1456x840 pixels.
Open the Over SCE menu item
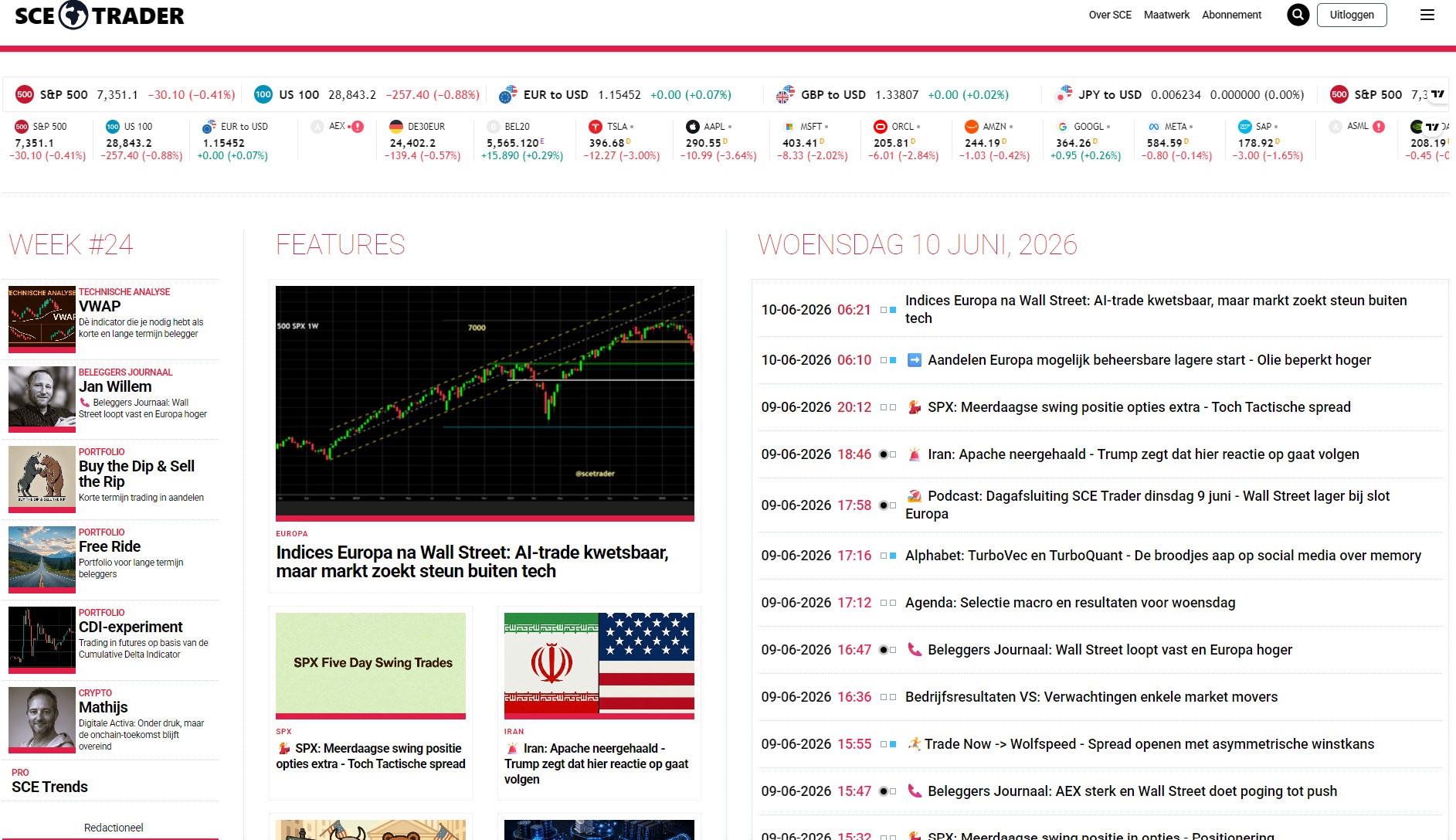pyautogui.click(x=1110, y=15)
